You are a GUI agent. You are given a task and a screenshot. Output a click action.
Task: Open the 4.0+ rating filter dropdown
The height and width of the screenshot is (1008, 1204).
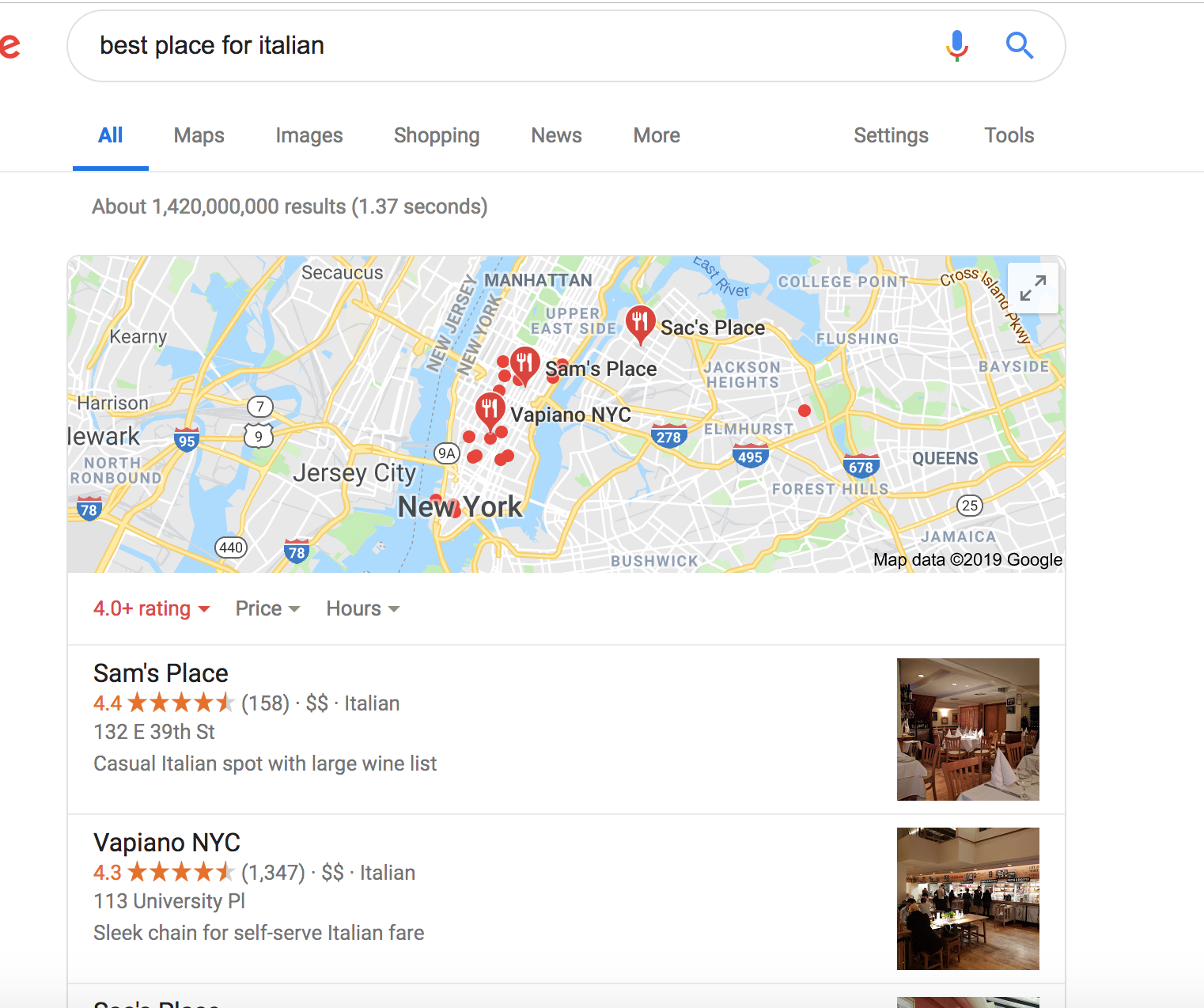click(152, 608)
